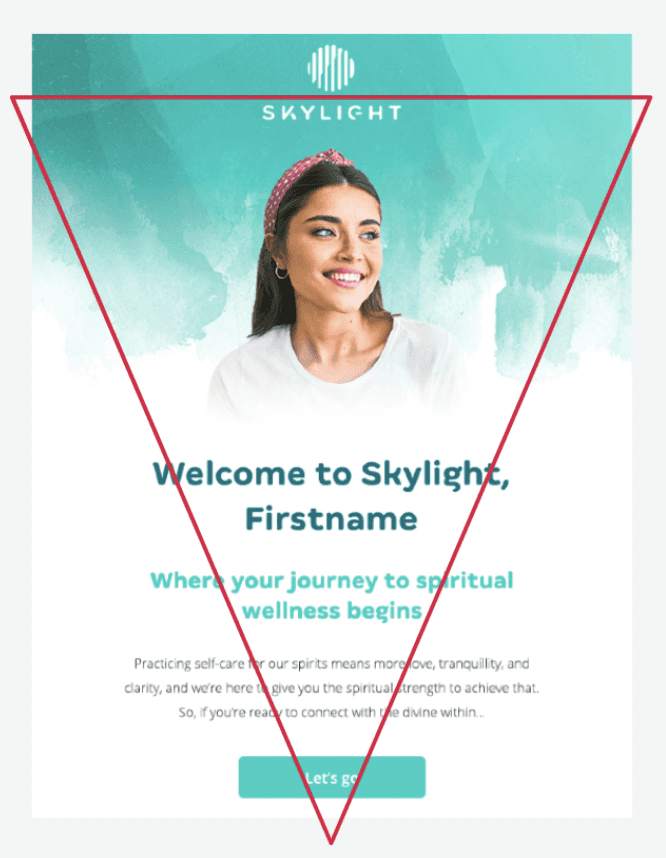Click the red triangle's right diagonal edge
The image size is (666, 858).
[491, 469]
